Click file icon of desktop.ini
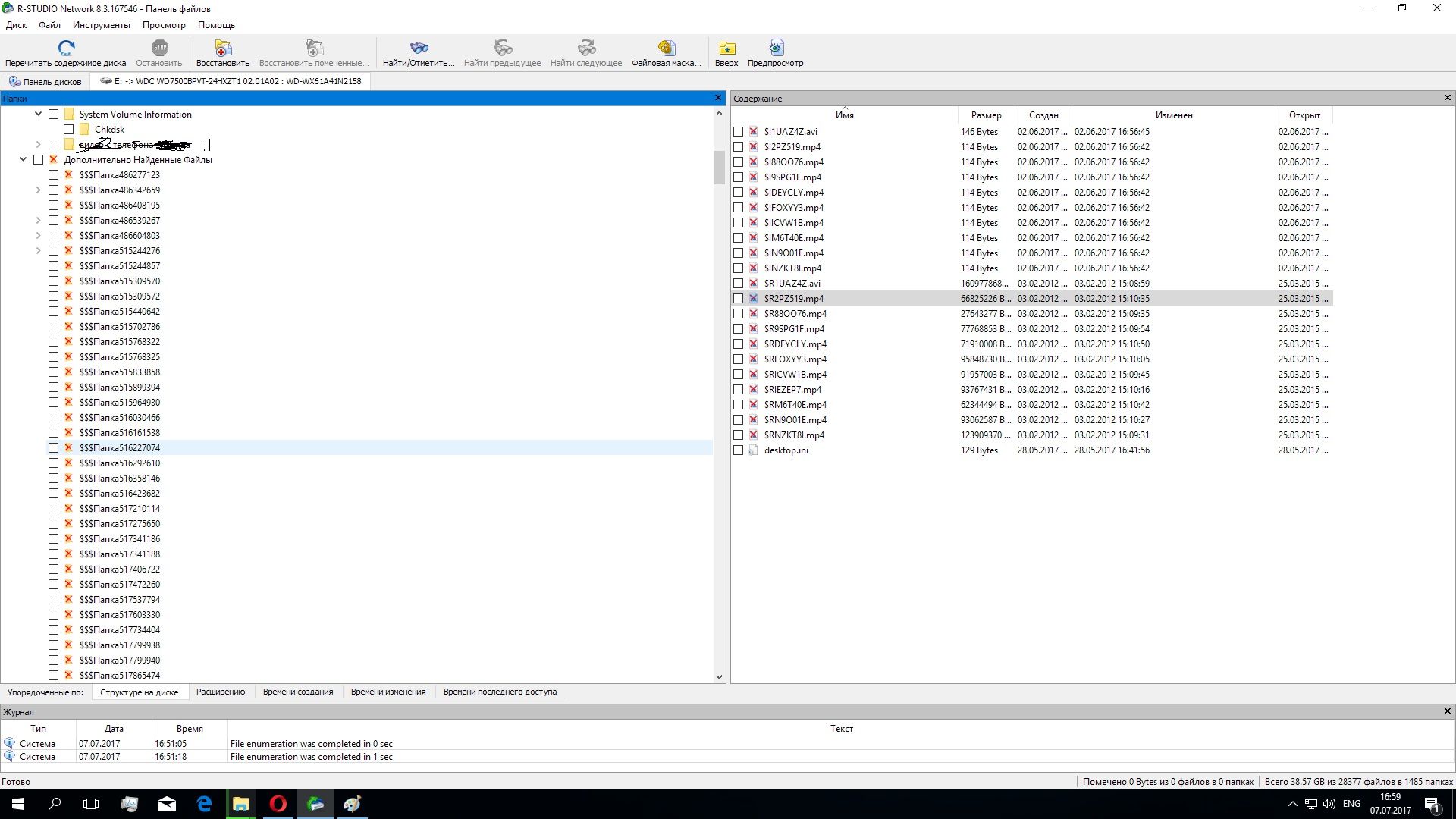This screenshot has height=819, width=1456. (x=753, y=450)
